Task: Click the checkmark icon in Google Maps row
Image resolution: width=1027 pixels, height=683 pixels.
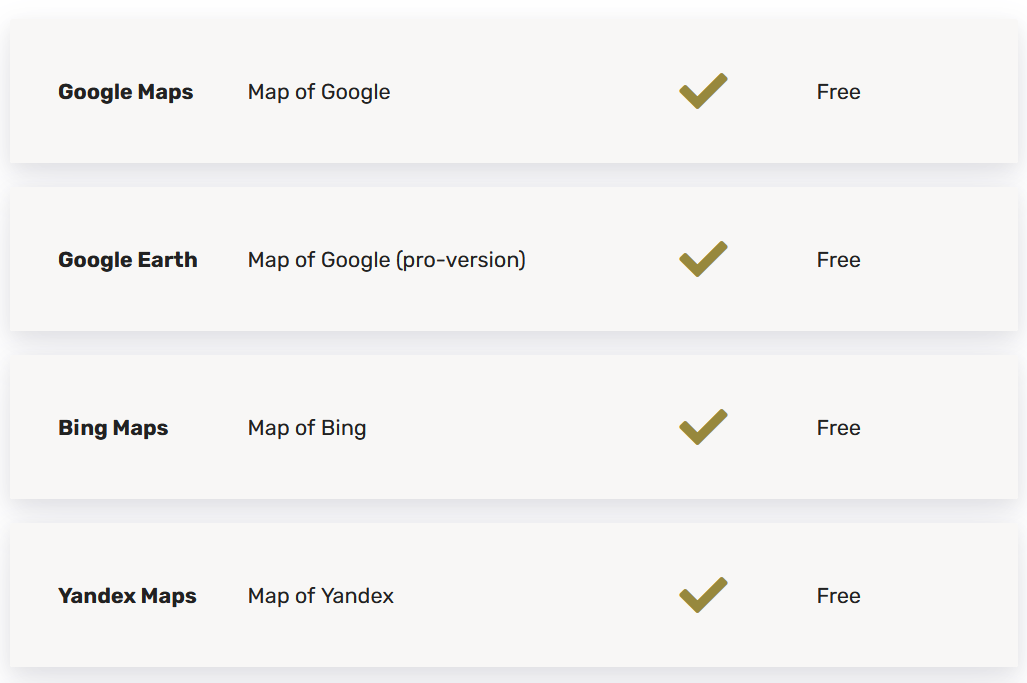Action: 703,91
